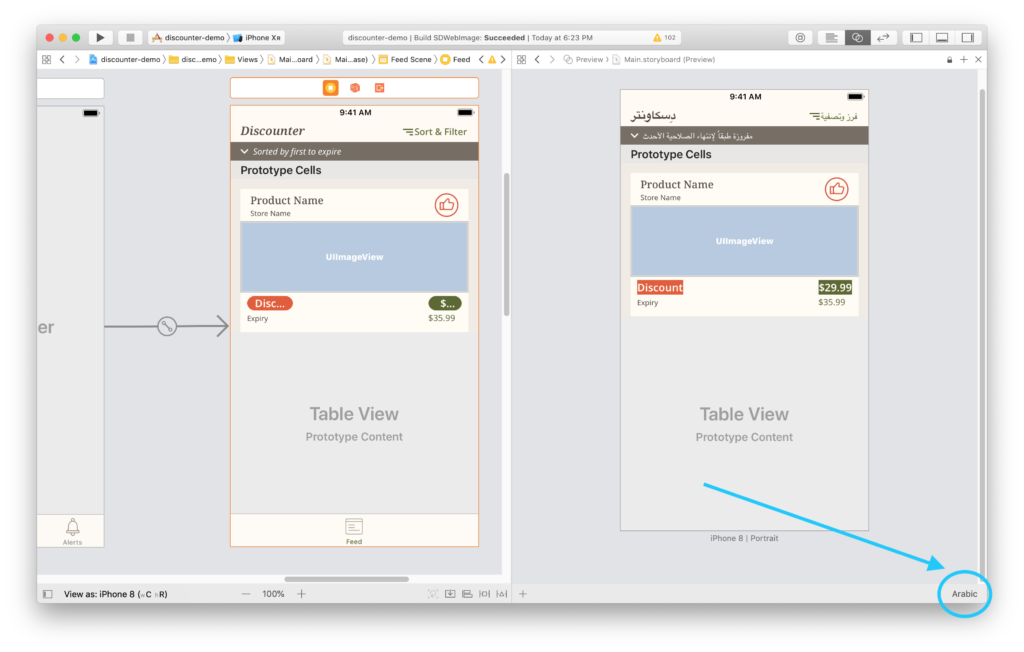Zoom in the storyboard canvas
This screenshot has width=1024, height=652.
coord(301,594)
